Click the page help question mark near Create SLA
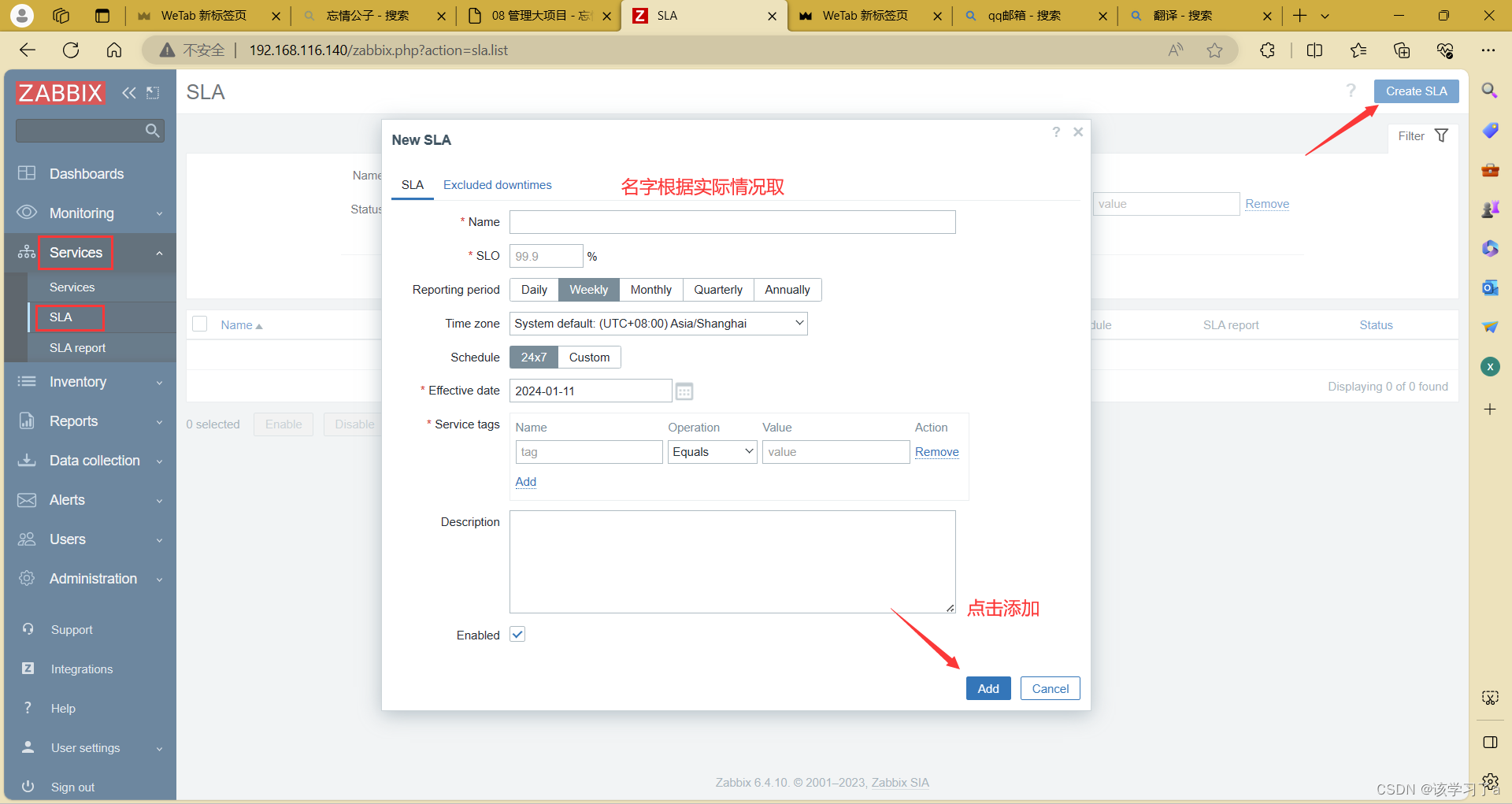 pyautogui.click(x=1351, y=91)
